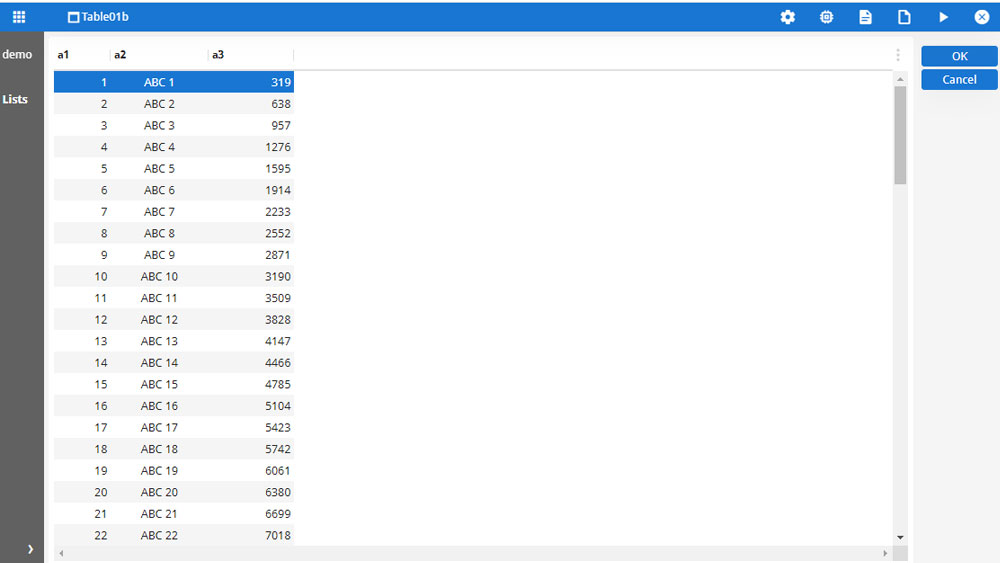
Task: Click the scroll-down arrow of the table
Action: click(x=900, y=537)
